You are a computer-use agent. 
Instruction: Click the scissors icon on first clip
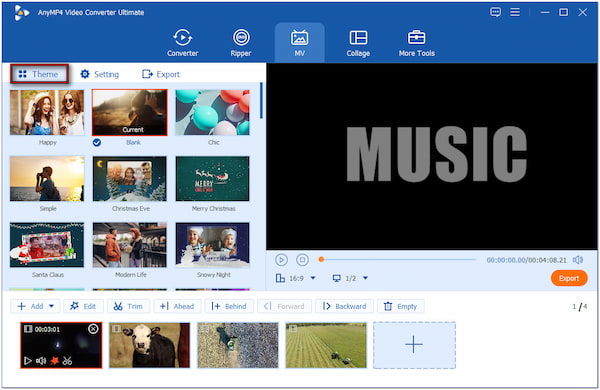67,361
